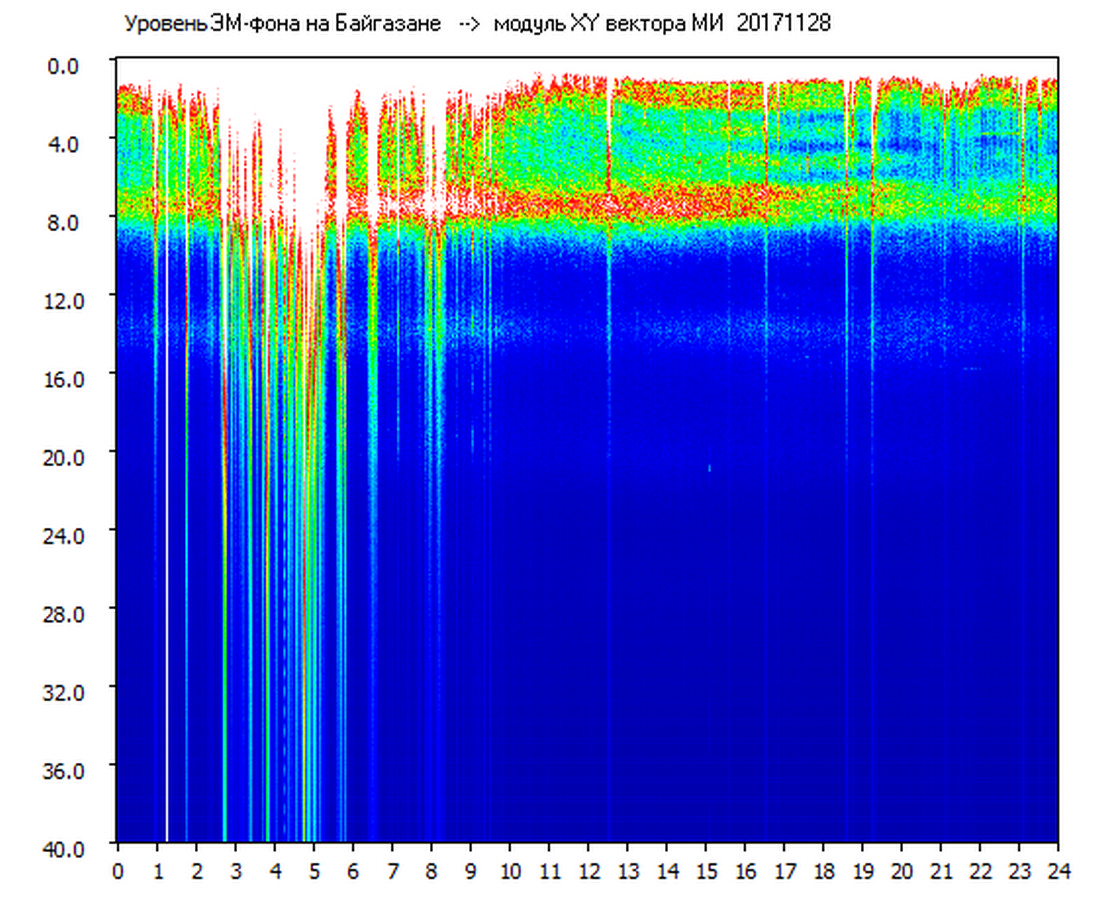Image resolution: width=1096 pixels, height=900 pixels.
Task: Select hour 5 on the time axis
Action: click(314, 871)
